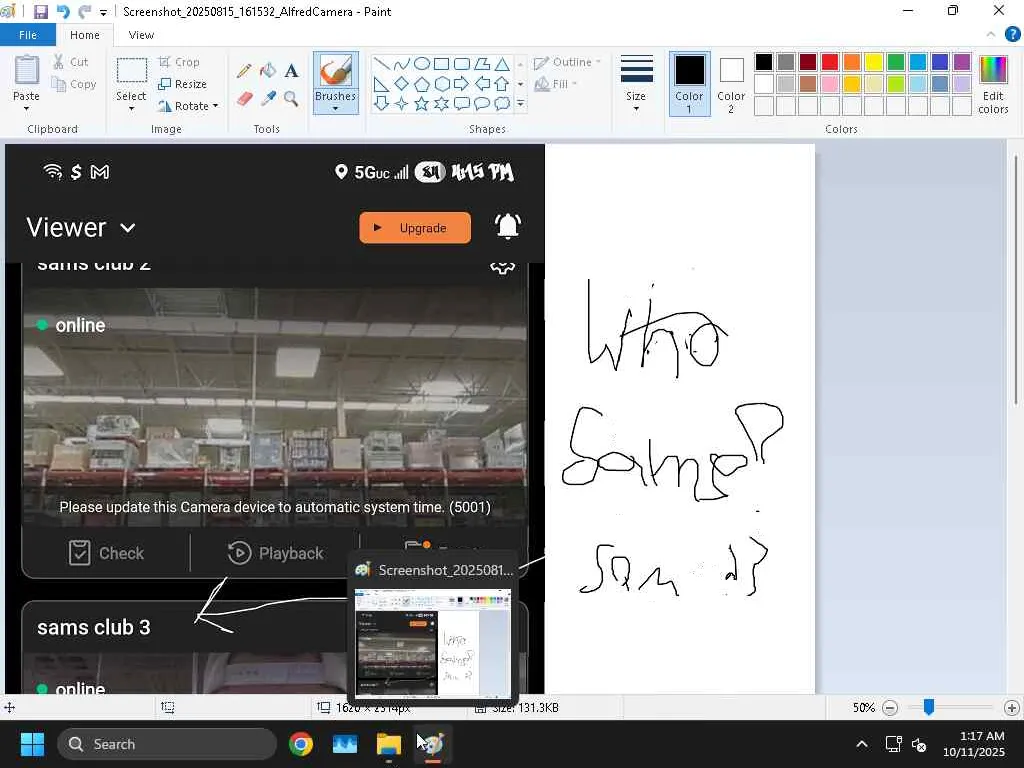Choose the red color swatch
This screenshot has height=768, width=1024.
coord(830,62)
